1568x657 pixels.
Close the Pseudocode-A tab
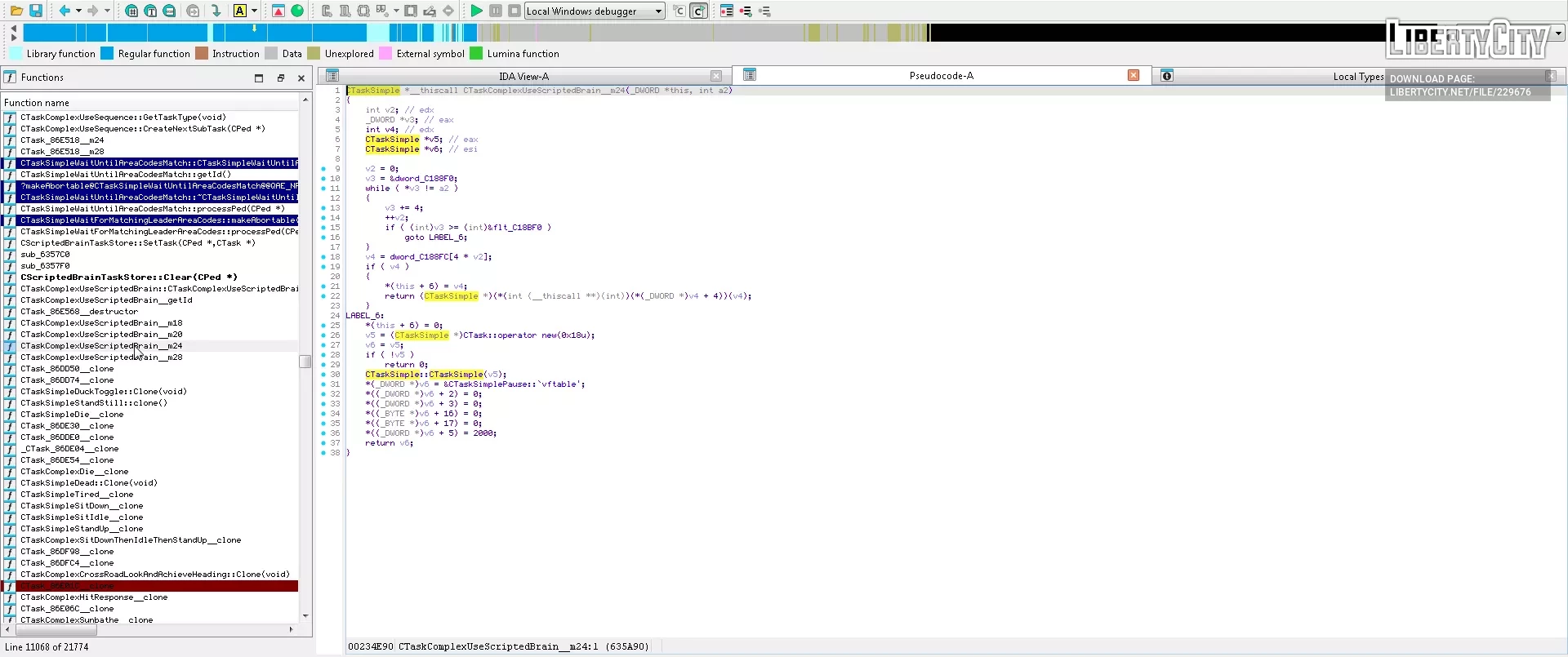1134,75
